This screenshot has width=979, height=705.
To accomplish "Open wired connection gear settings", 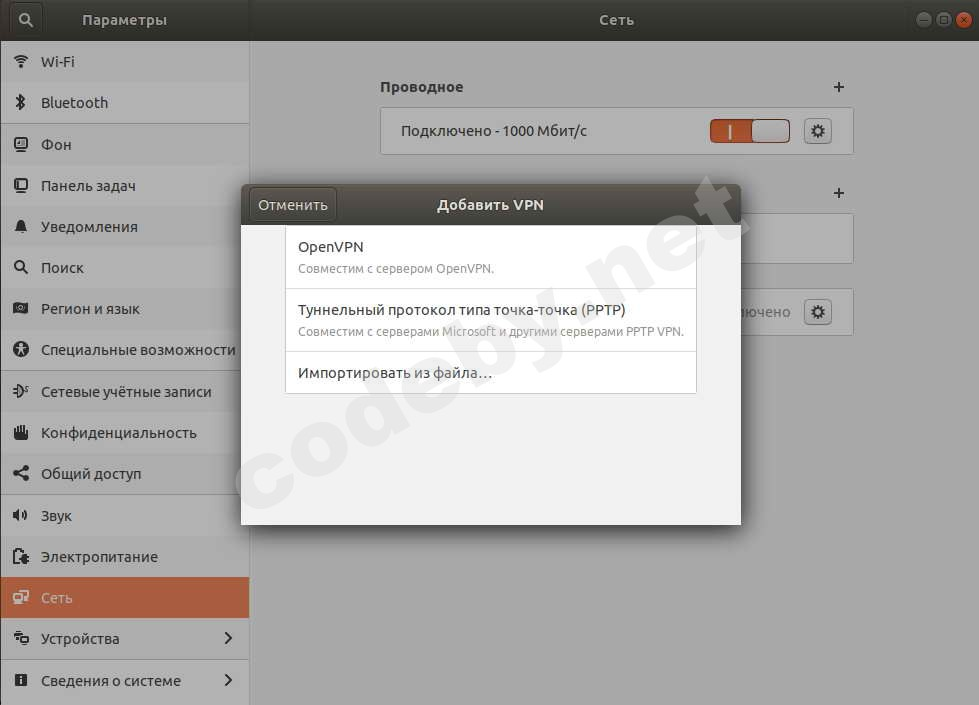I will click(x=817, y=131).
